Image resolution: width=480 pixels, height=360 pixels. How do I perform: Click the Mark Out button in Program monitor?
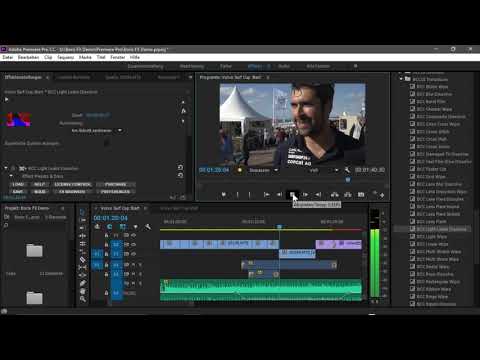click(249, 195)
